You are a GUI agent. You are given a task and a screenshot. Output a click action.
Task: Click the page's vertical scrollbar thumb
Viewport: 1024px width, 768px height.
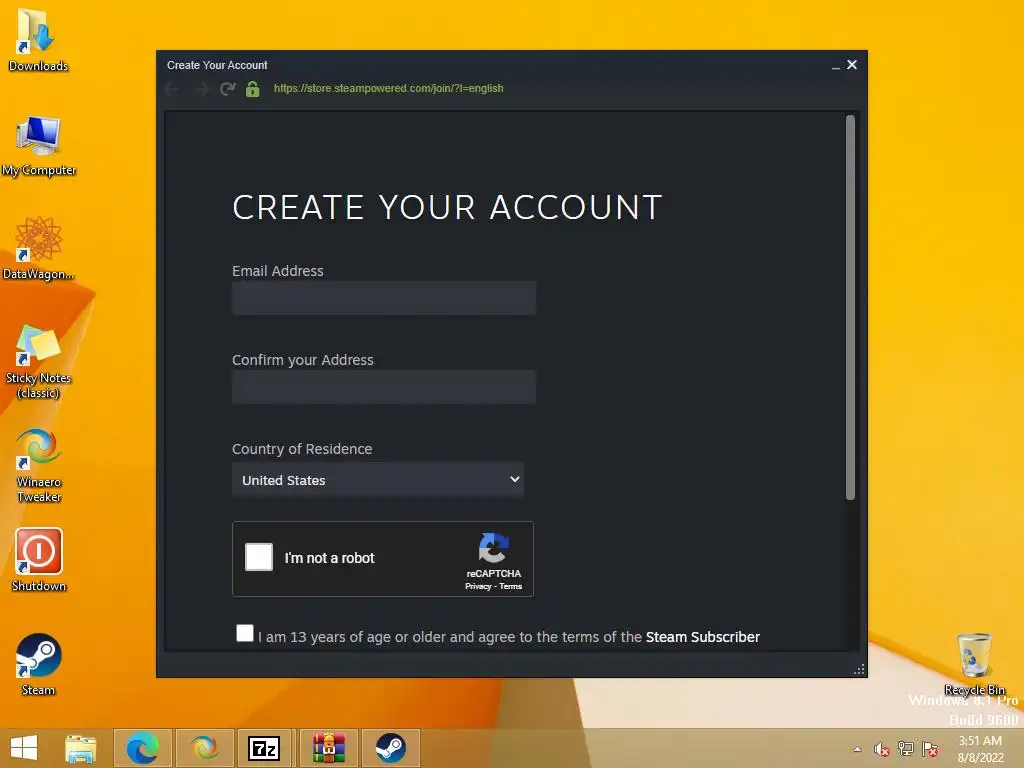tap(850, 308)
